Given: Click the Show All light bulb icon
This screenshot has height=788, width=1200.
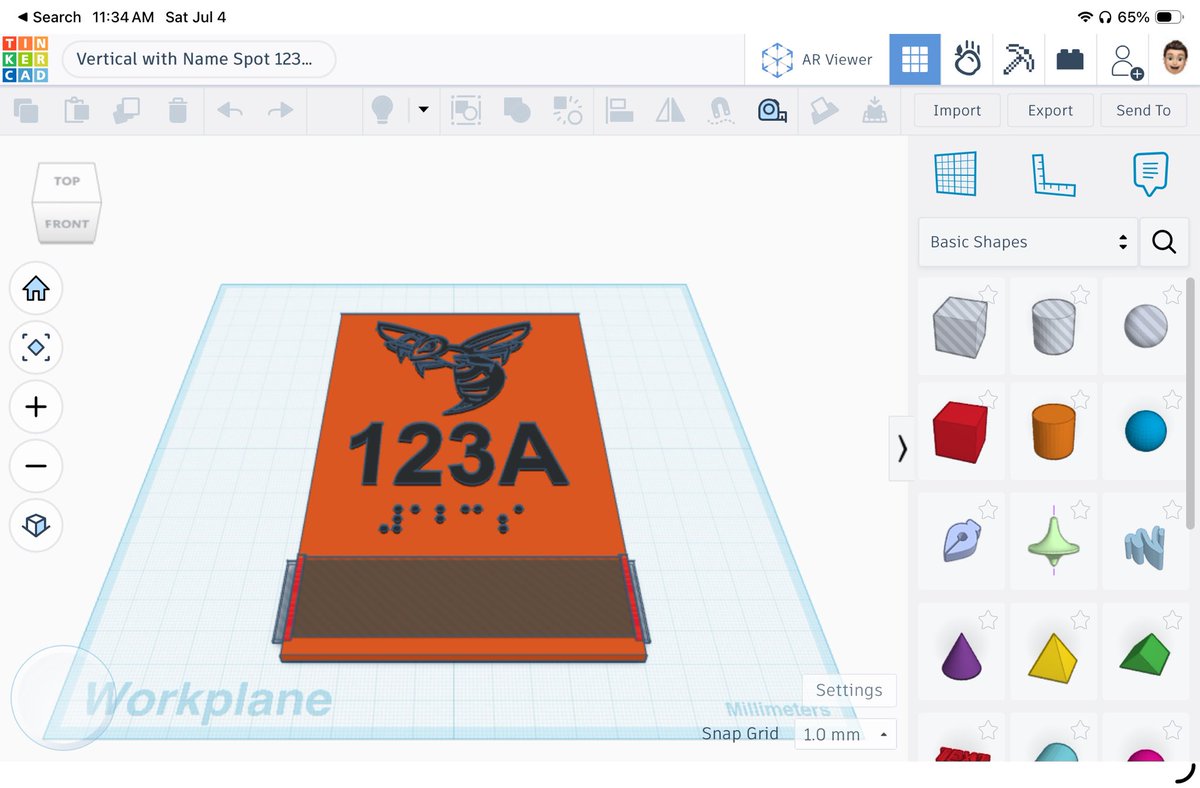Looking at the screenshot, I should pyautogui.click(x=381, y=110).
